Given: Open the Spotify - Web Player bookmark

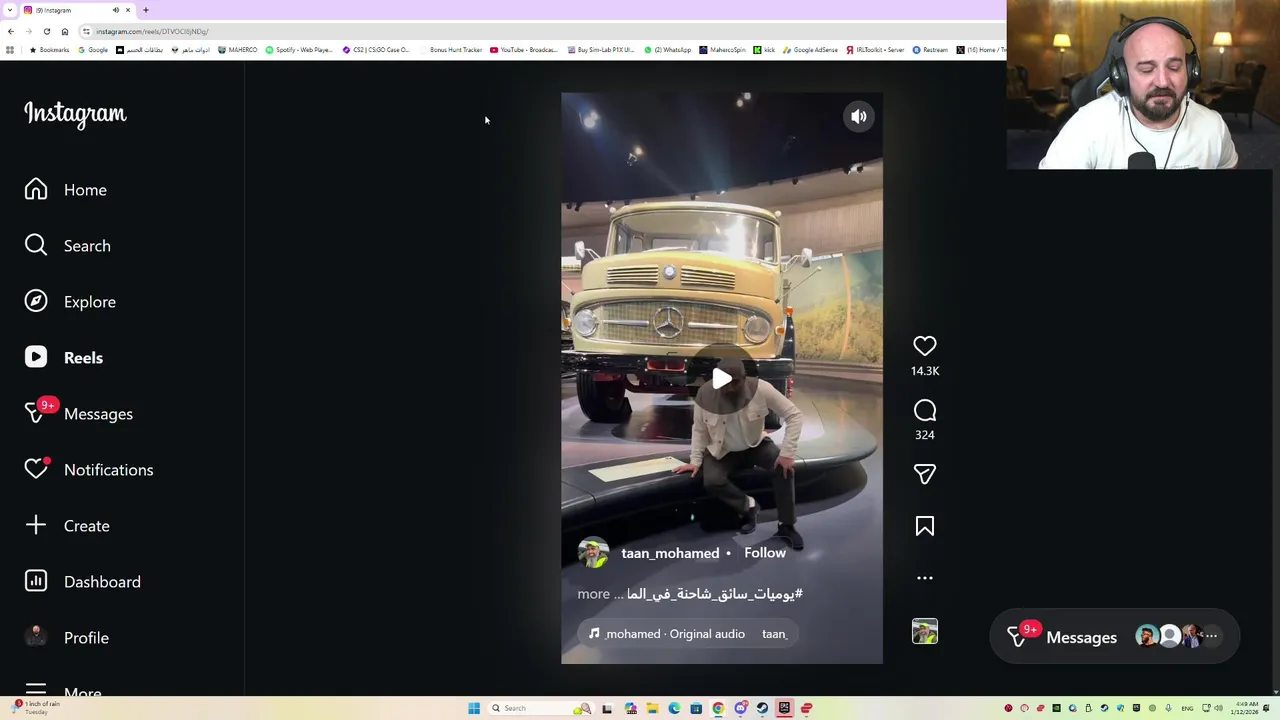Looking at the screenshot, I should tap(299, 50).
